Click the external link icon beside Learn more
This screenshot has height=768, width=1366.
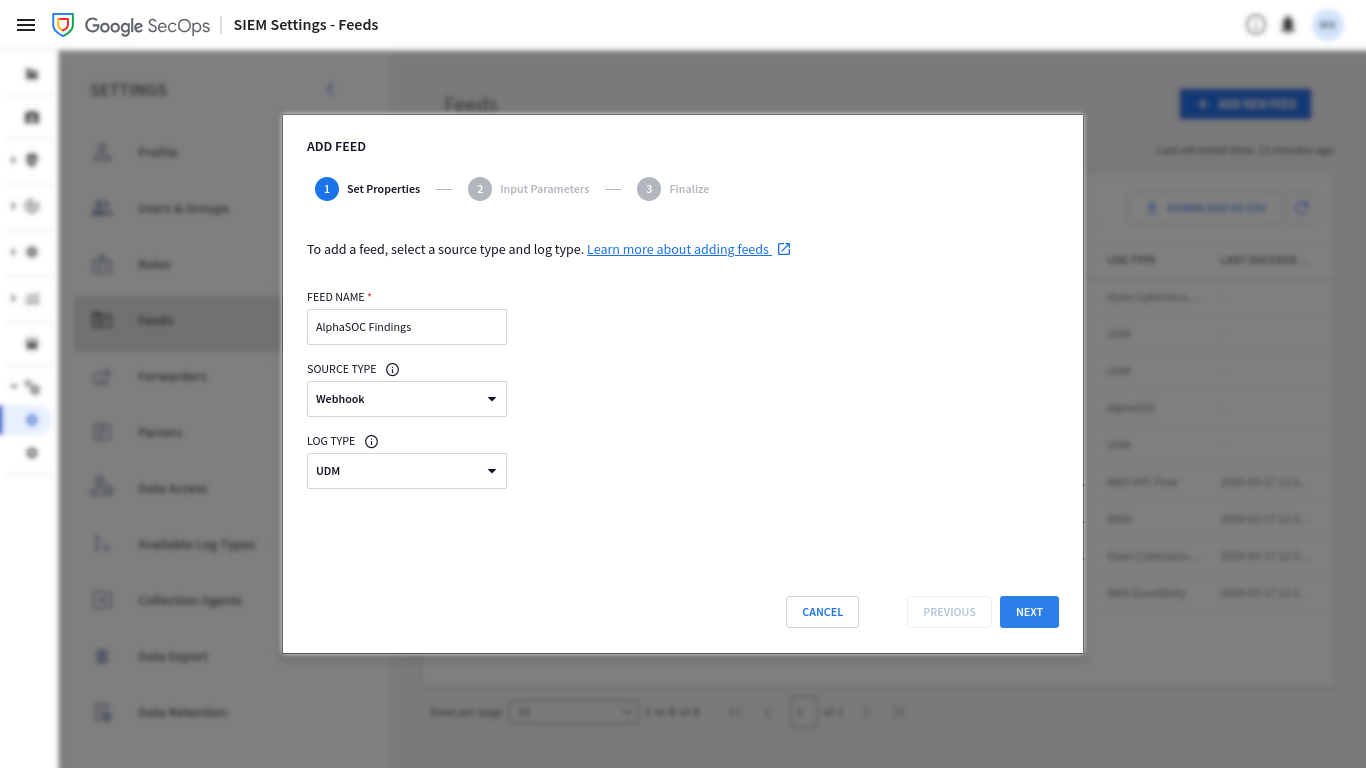tap(783, 248)
